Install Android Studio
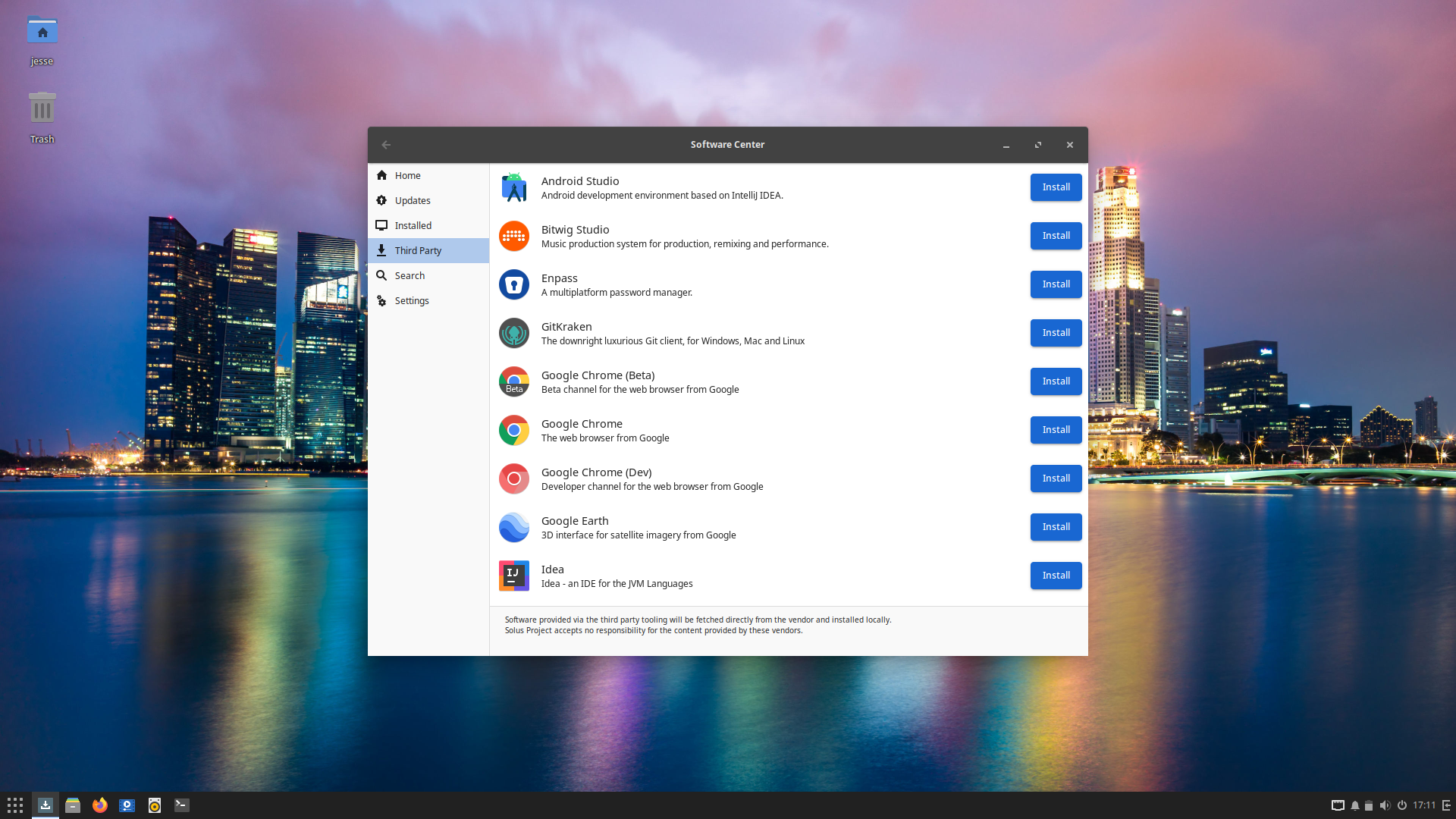1456x819 pixels. tap(1056, 187)
